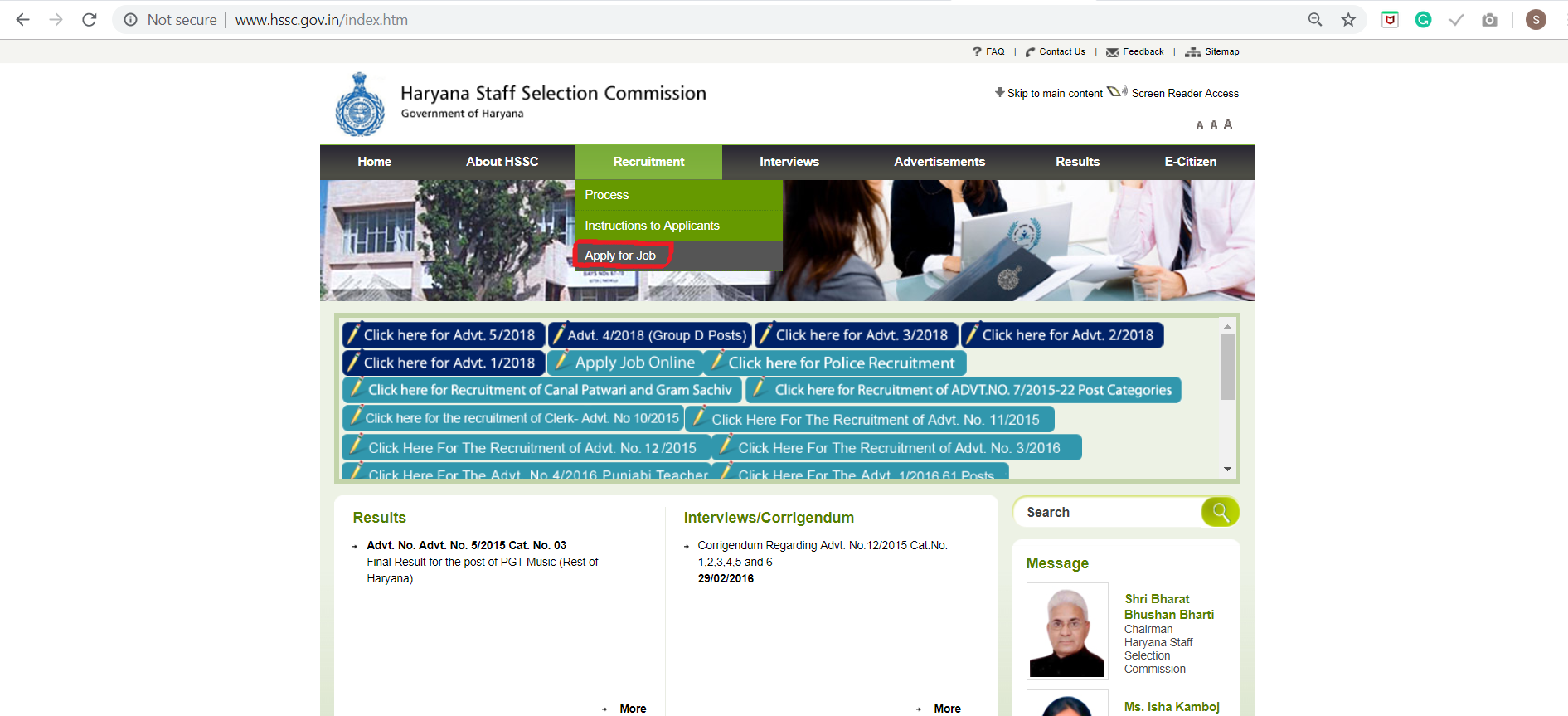Select Process from Recruitment submenu
Image resolution: width=1568 pixels, height=716 pixels.
click(x=678, y=195)
